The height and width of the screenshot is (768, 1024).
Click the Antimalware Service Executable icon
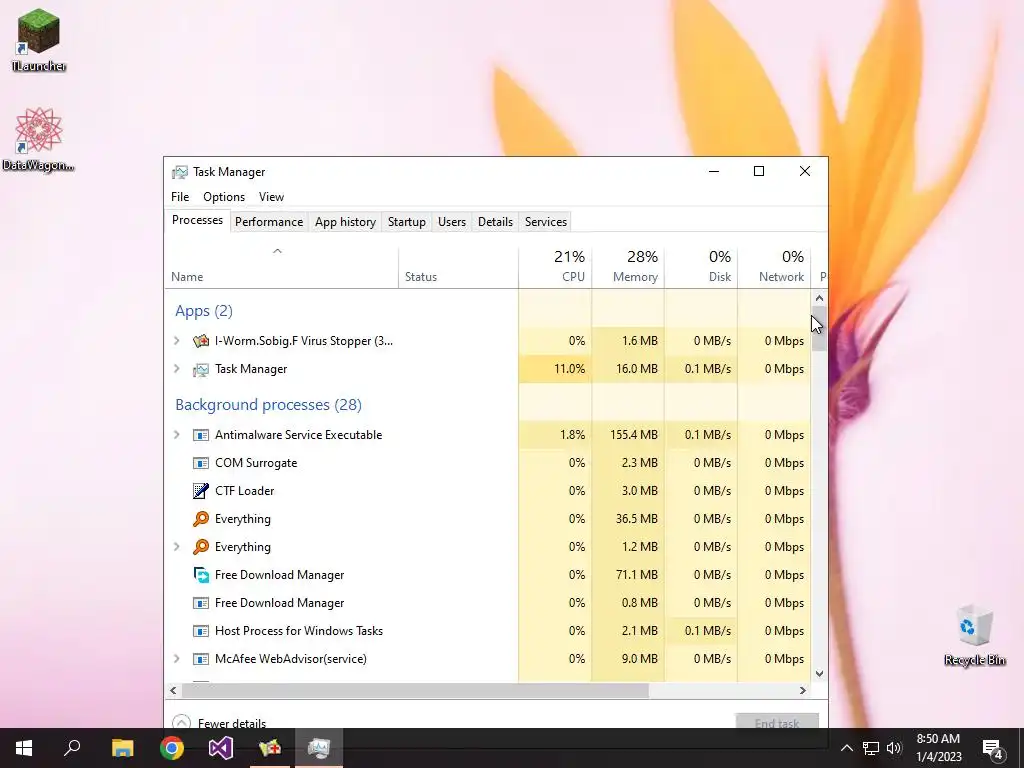pos(201,435)
